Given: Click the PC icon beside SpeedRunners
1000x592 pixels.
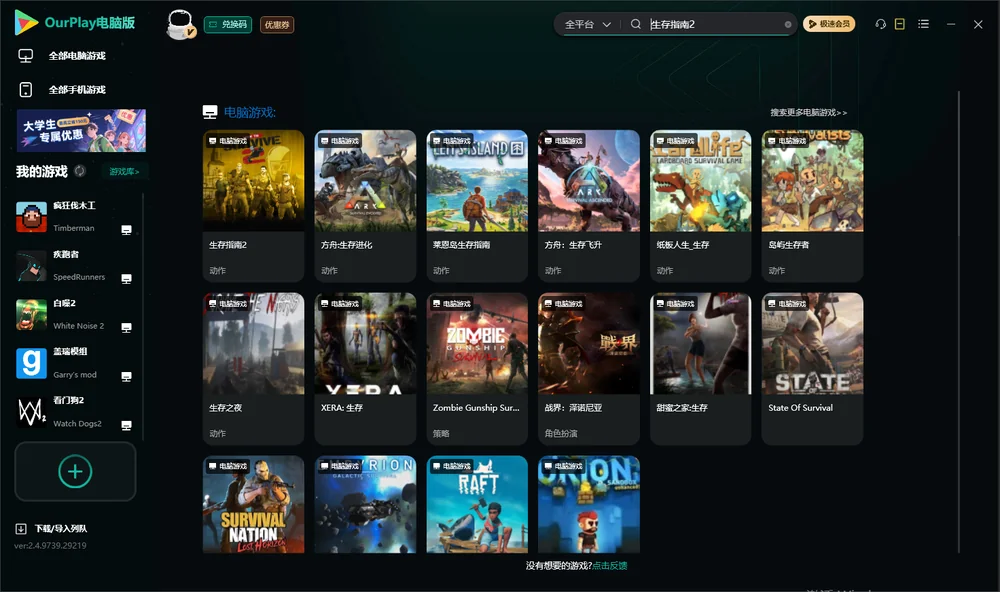Looking at the screenshot, I should click(x=126, y=279).
